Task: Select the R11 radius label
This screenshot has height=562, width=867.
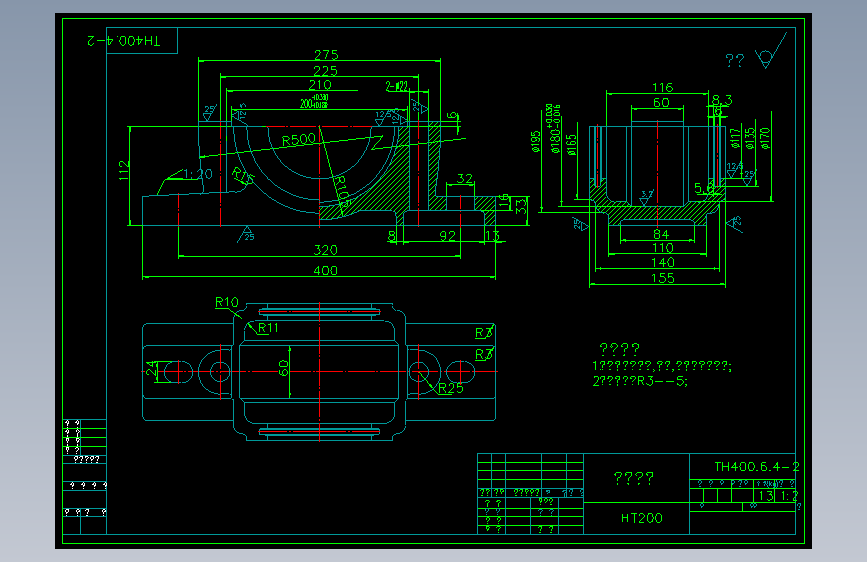Action: (x=268, y=327)
